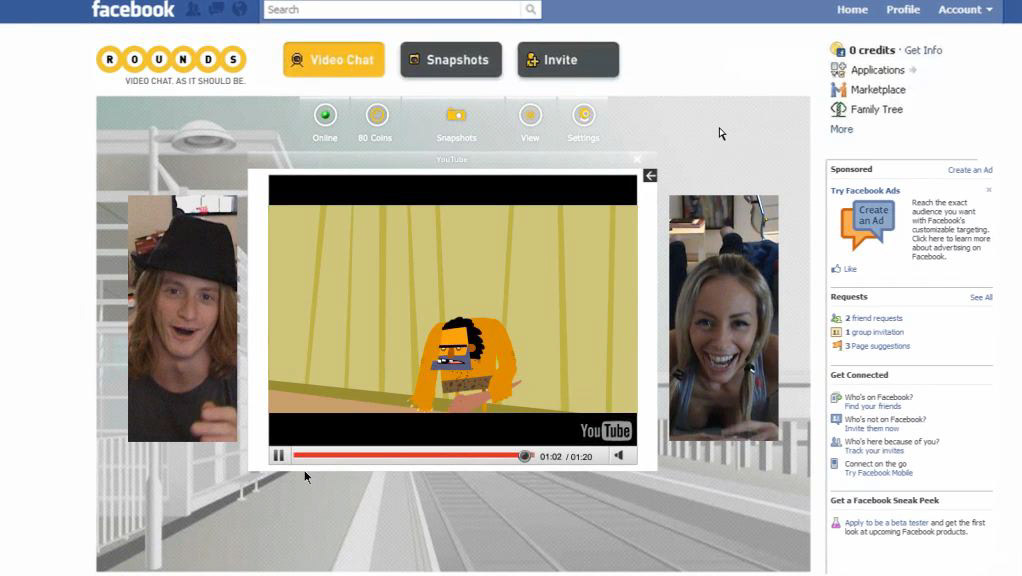
Task: Mute the video with speaker icon
Action: point(619,456)
